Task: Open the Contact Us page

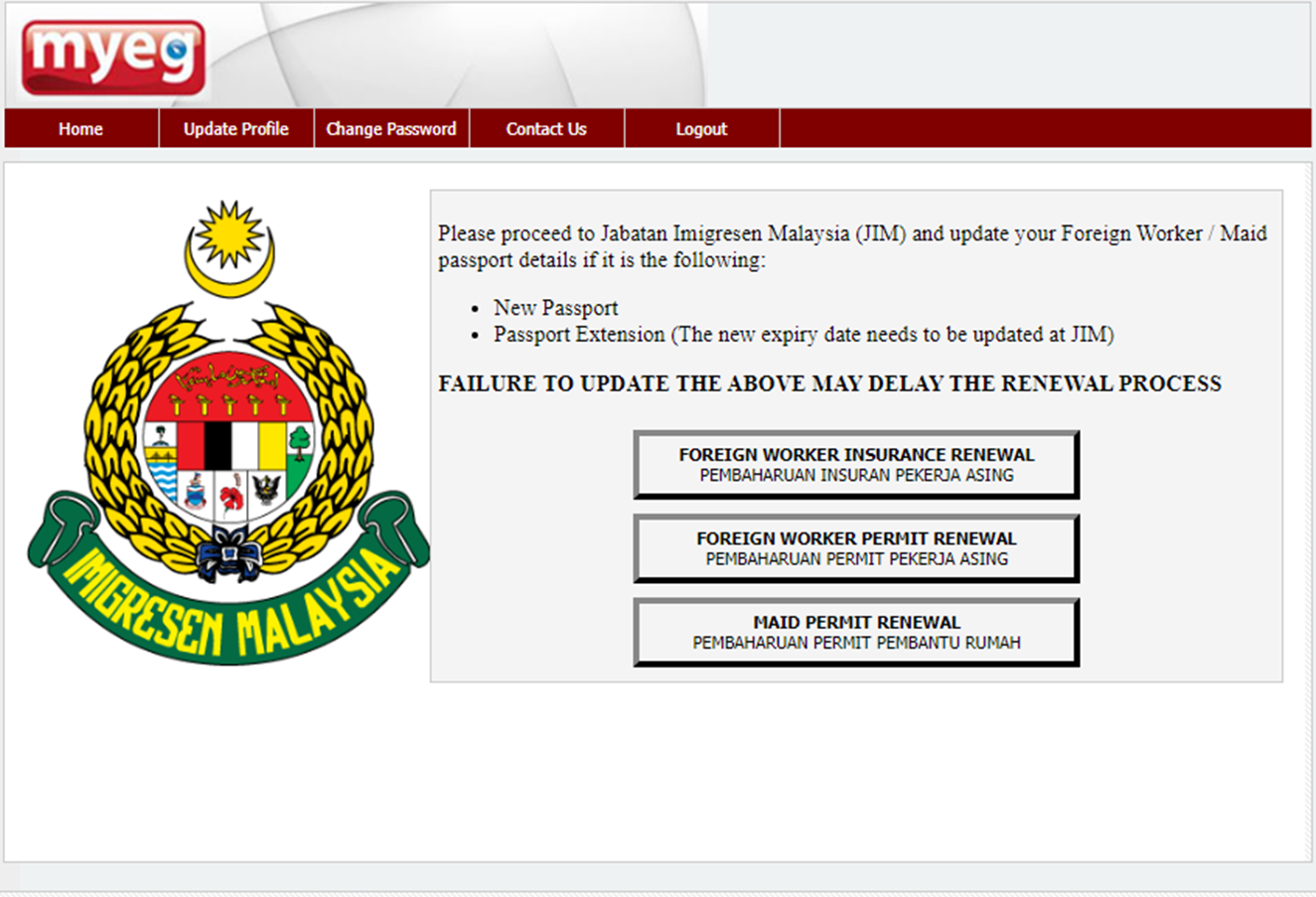Action: point(546,129)
